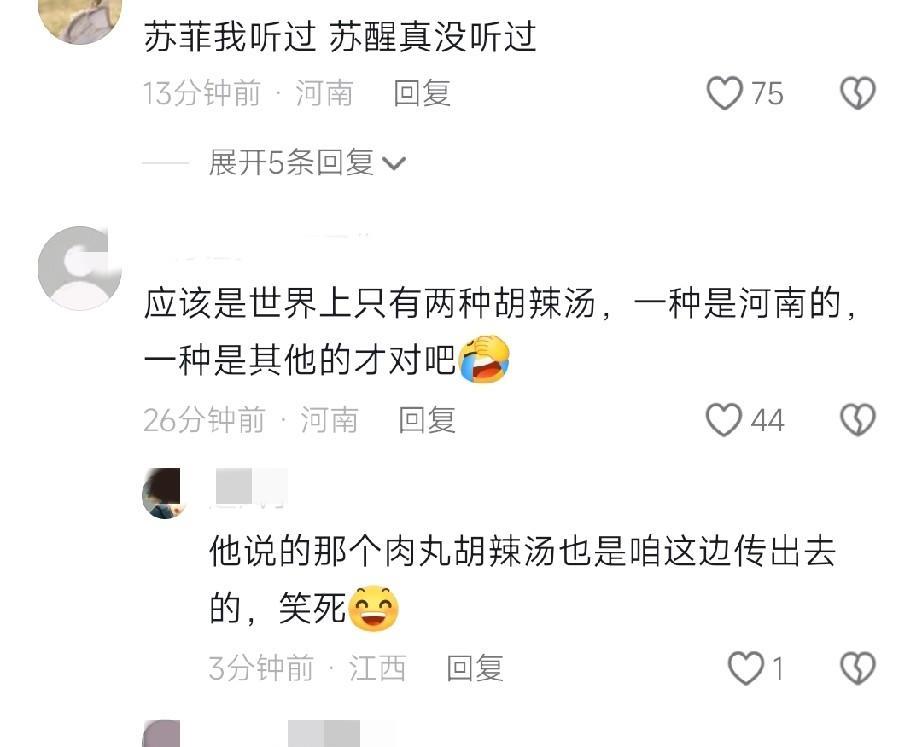Open the partially visible bottom reply avatar
The height and width of the screenshot is (747, 922).
(x=162, y=733)
